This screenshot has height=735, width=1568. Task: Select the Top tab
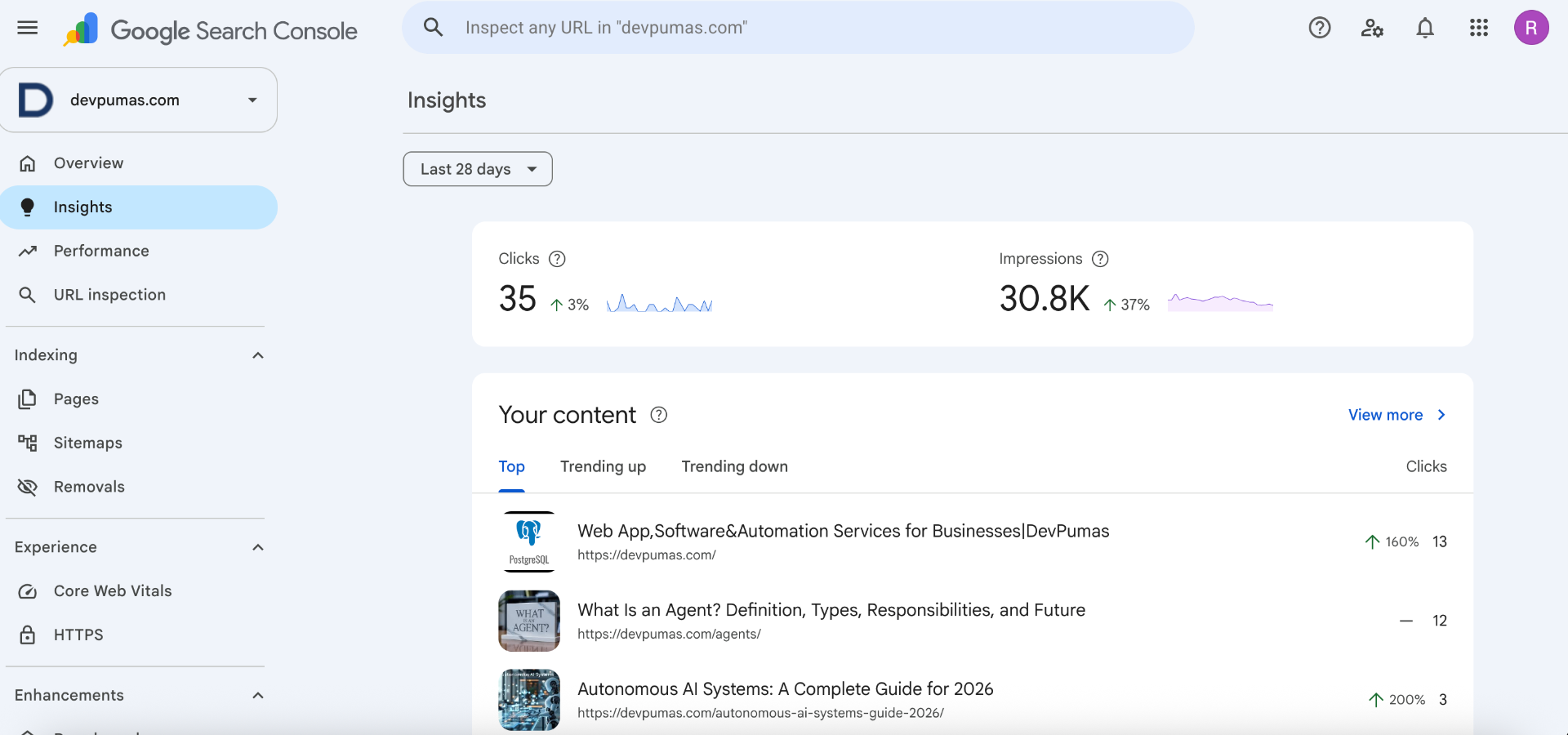tap(511, 466)
